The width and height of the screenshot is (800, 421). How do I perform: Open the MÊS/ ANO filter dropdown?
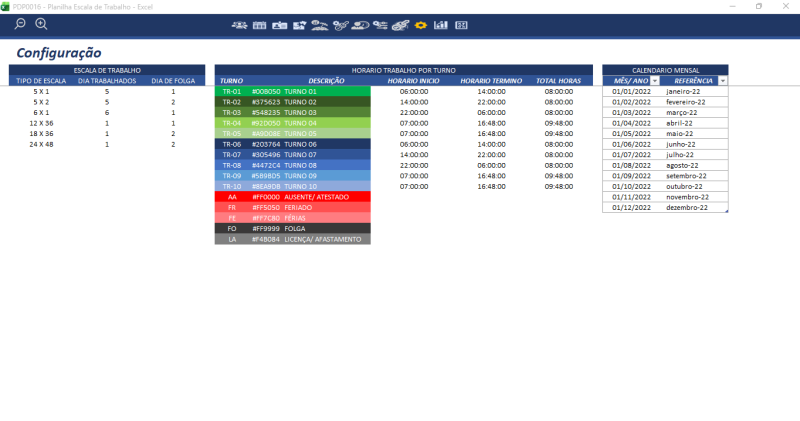[655, 80]
